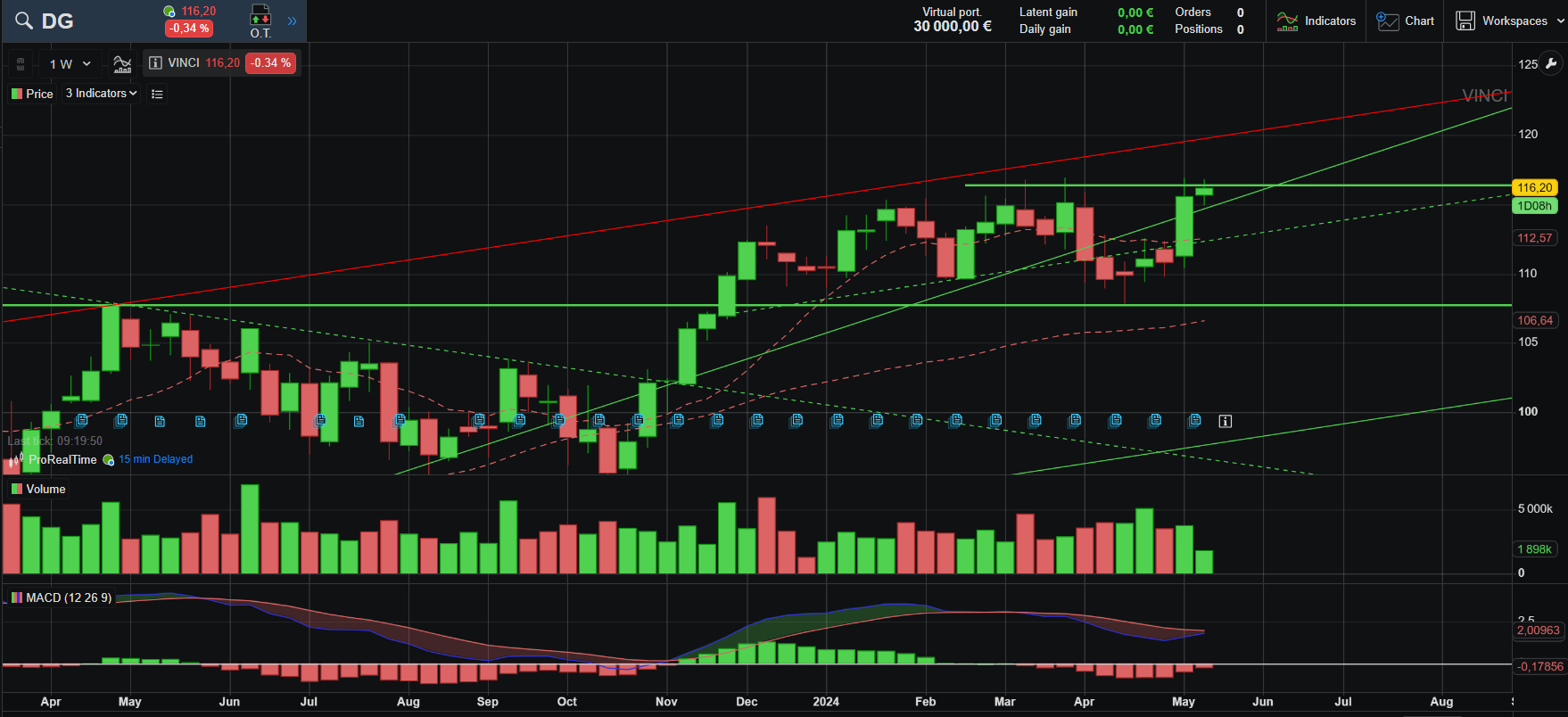Toggle the chart link lock icon
The height and width of the screenshot is (717, 1568).
(21, 64)
